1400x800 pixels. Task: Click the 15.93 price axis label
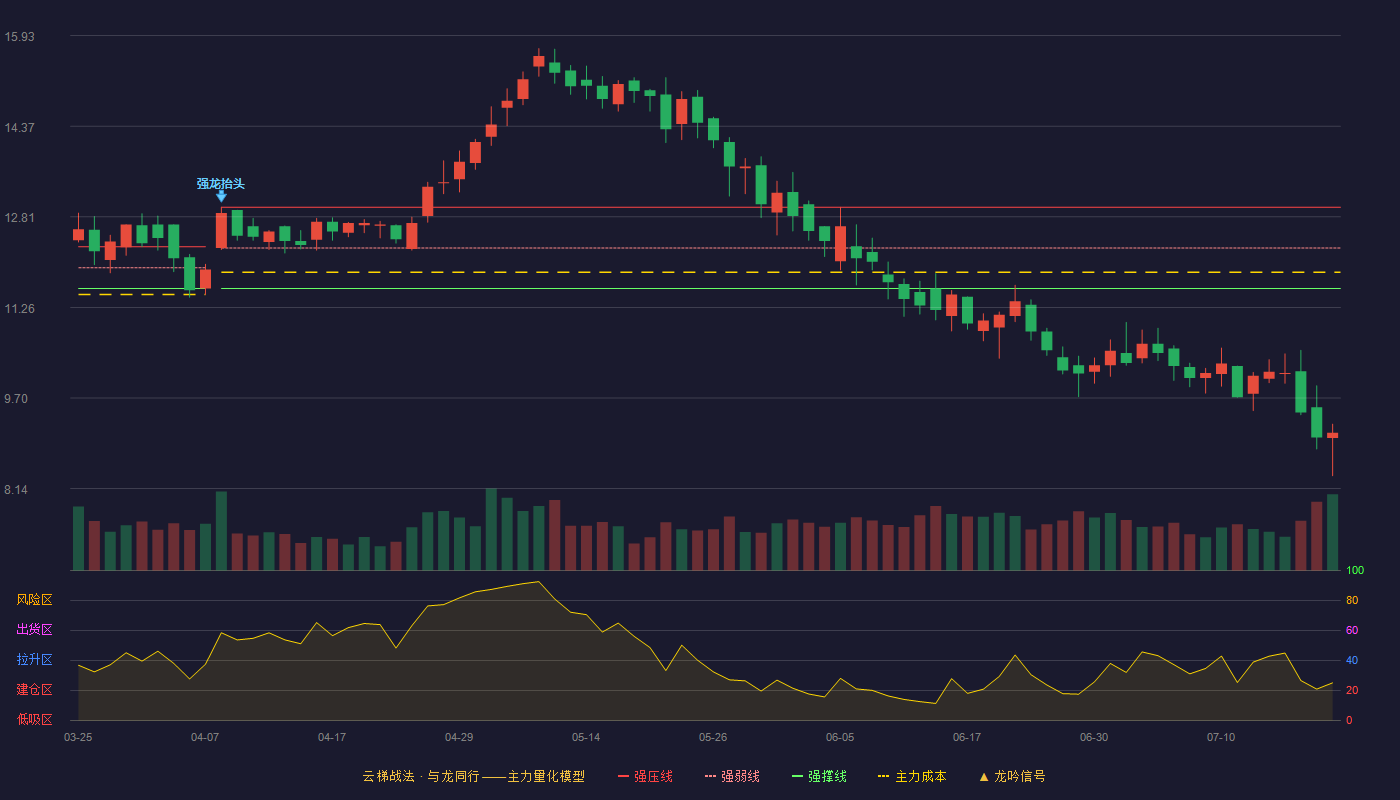(x=19, y=37)
